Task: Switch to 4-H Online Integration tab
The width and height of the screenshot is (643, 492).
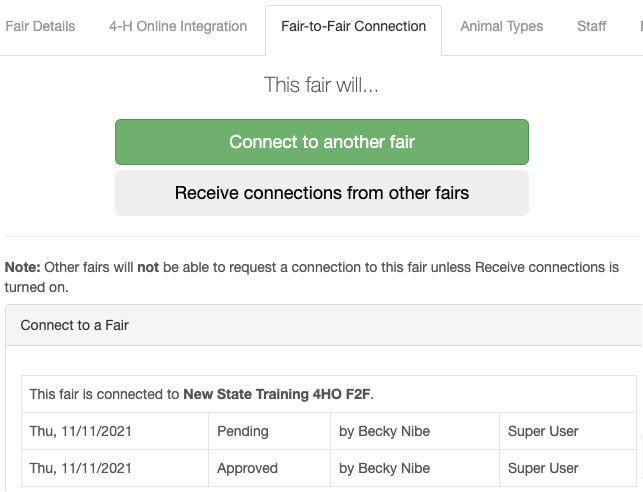Action: 178,26
